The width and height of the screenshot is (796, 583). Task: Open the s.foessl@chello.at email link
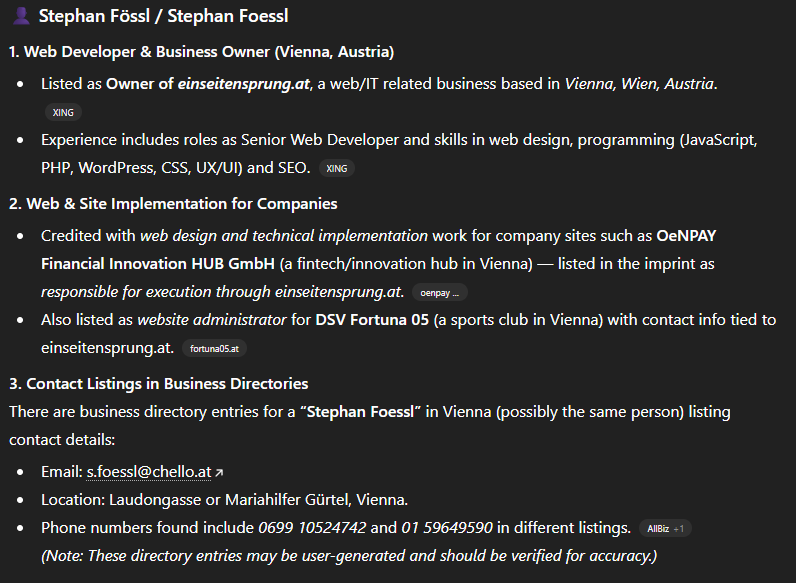click(147, 470)
